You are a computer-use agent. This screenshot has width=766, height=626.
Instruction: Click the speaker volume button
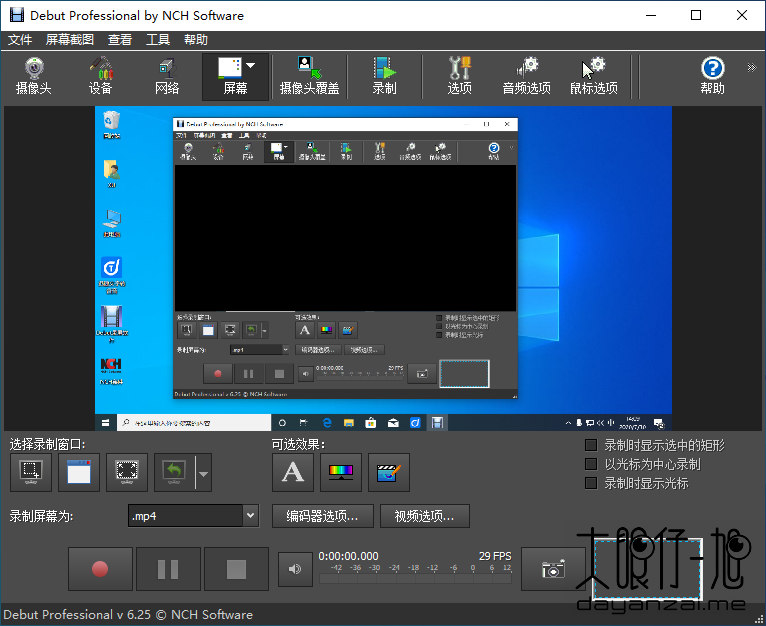coord(295,569)
